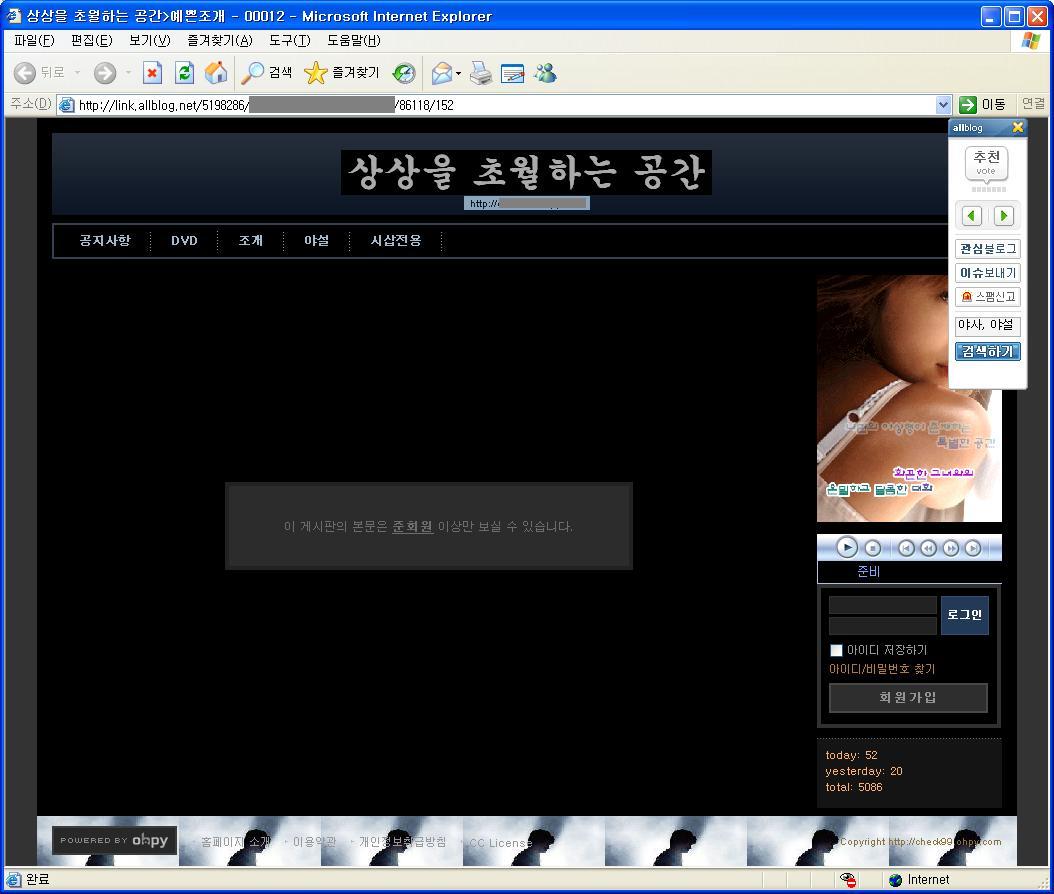Click the 회원가입 button
The height and width of the screenshot is (894, 1054).
click(x=908, y=697)
